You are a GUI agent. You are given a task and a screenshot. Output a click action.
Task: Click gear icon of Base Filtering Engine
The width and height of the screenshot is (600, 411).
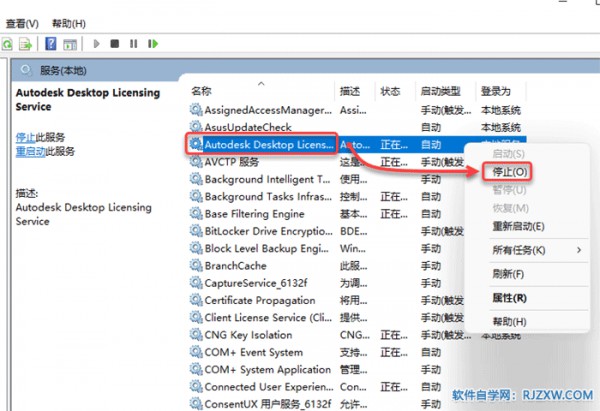click(x=196, y=213)
